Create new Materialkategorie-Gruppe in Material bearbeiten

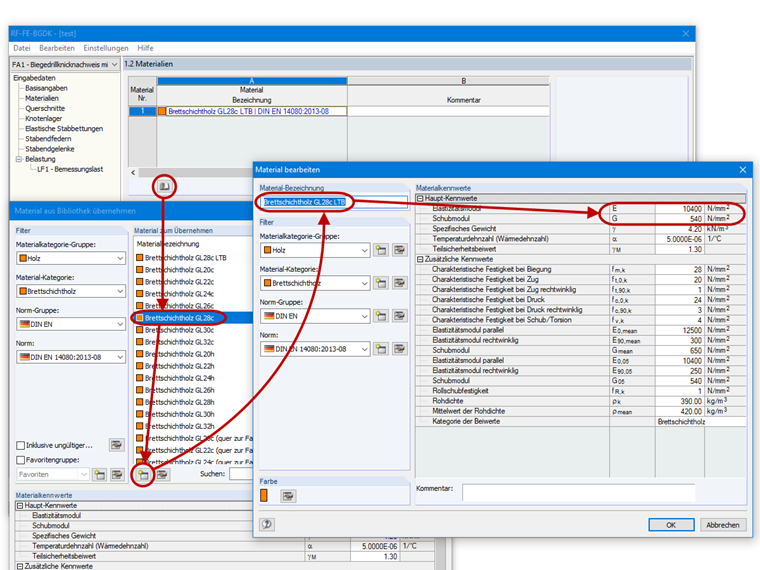381,250
